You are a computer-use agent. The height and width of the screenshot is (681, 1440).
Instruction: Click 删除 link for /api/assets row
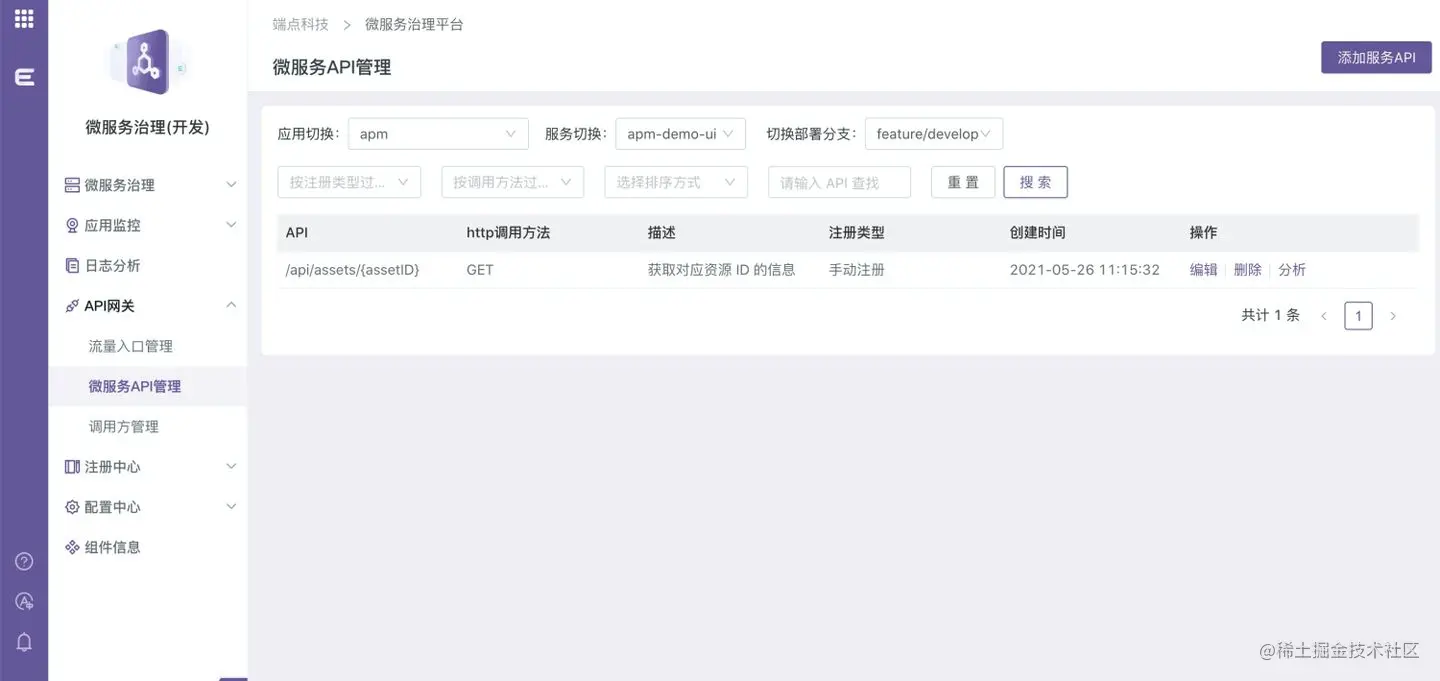(1247, 270)
